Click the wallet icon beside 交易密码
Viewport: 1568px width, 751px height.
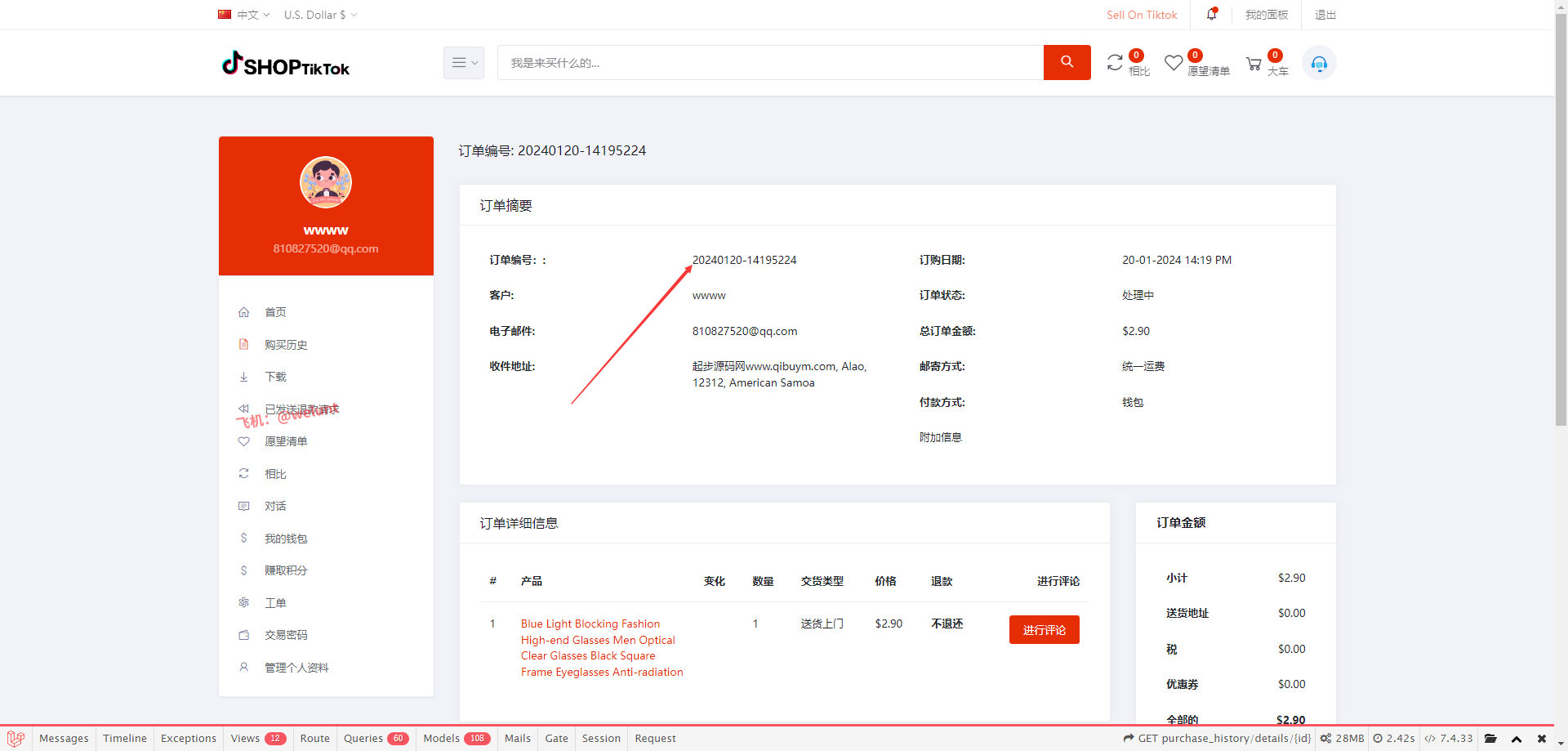tap(243, 635)
